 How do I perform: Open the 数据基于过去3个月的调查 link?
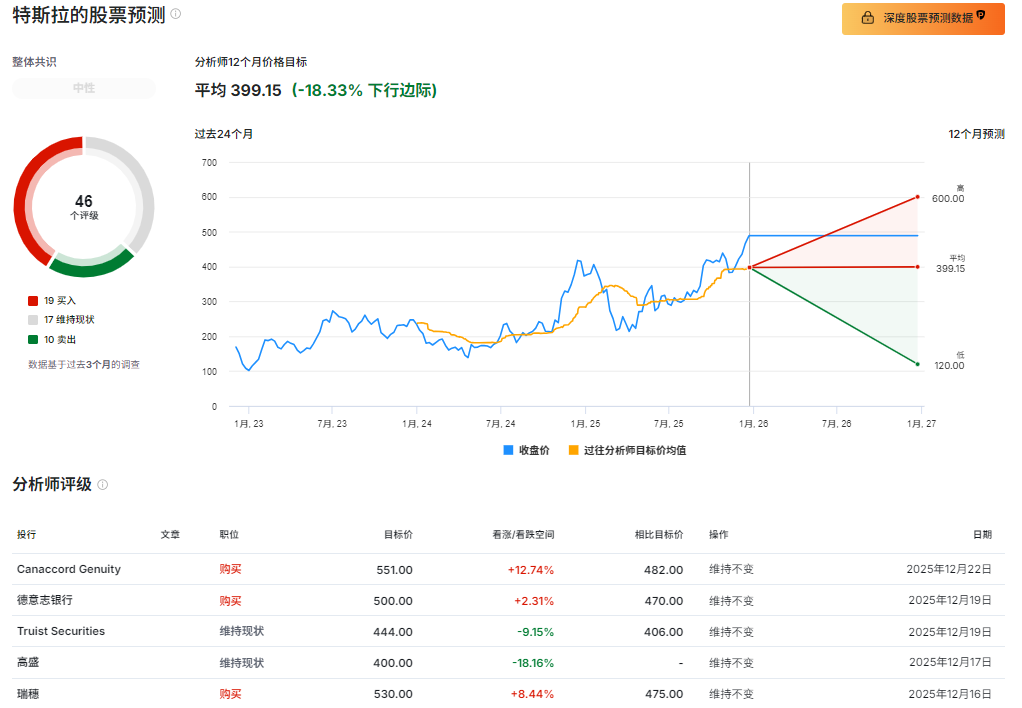point(83,364)
